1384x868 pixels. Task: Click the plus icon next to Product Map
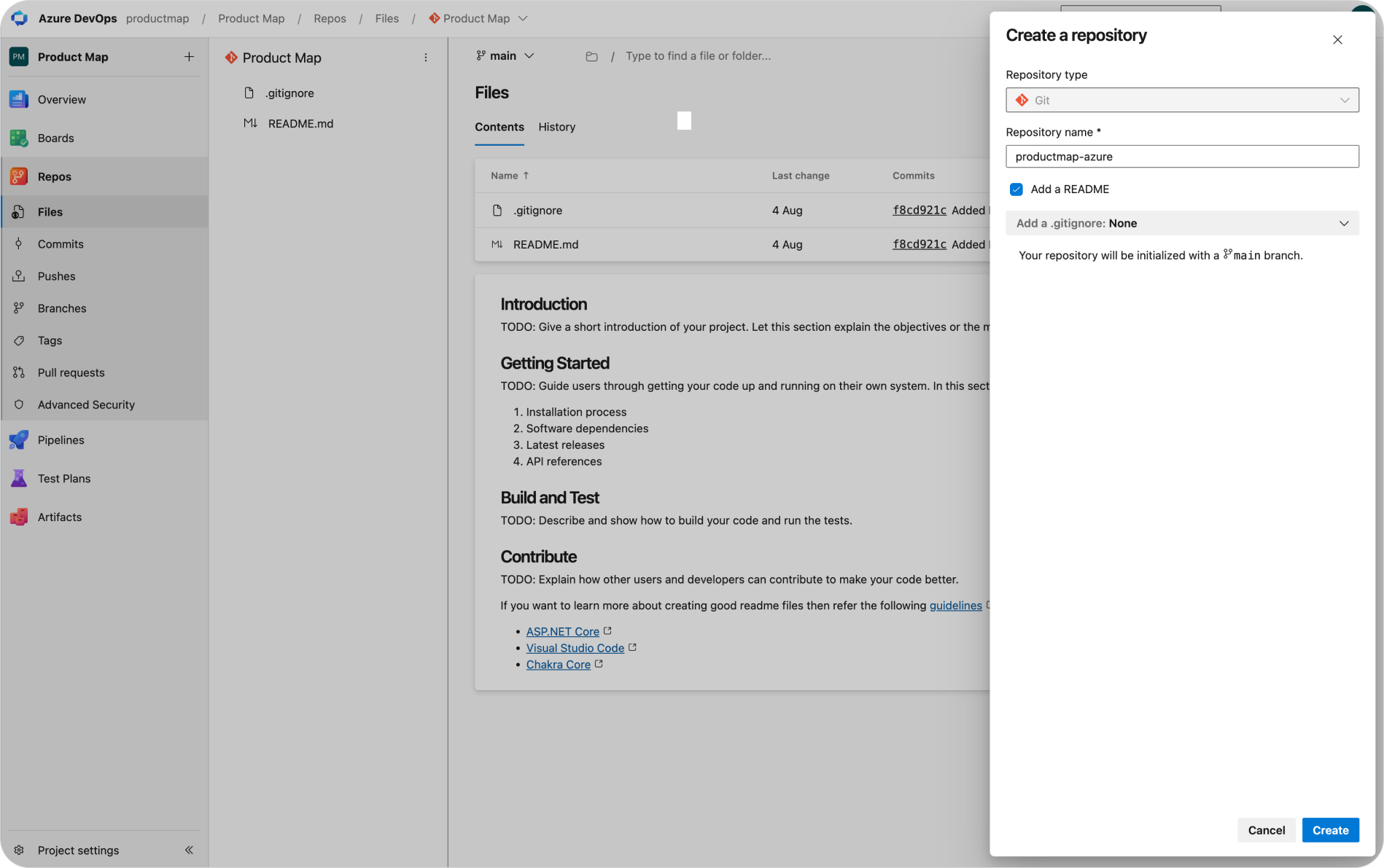coord(189,57)
